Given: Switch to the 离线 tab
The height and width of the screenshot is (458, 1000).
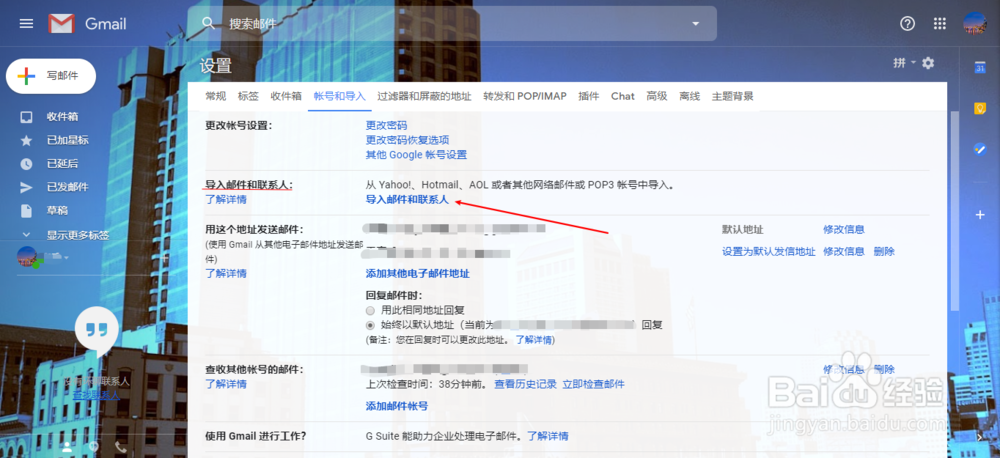Looking at the screenshot, I should click(689, 96).
